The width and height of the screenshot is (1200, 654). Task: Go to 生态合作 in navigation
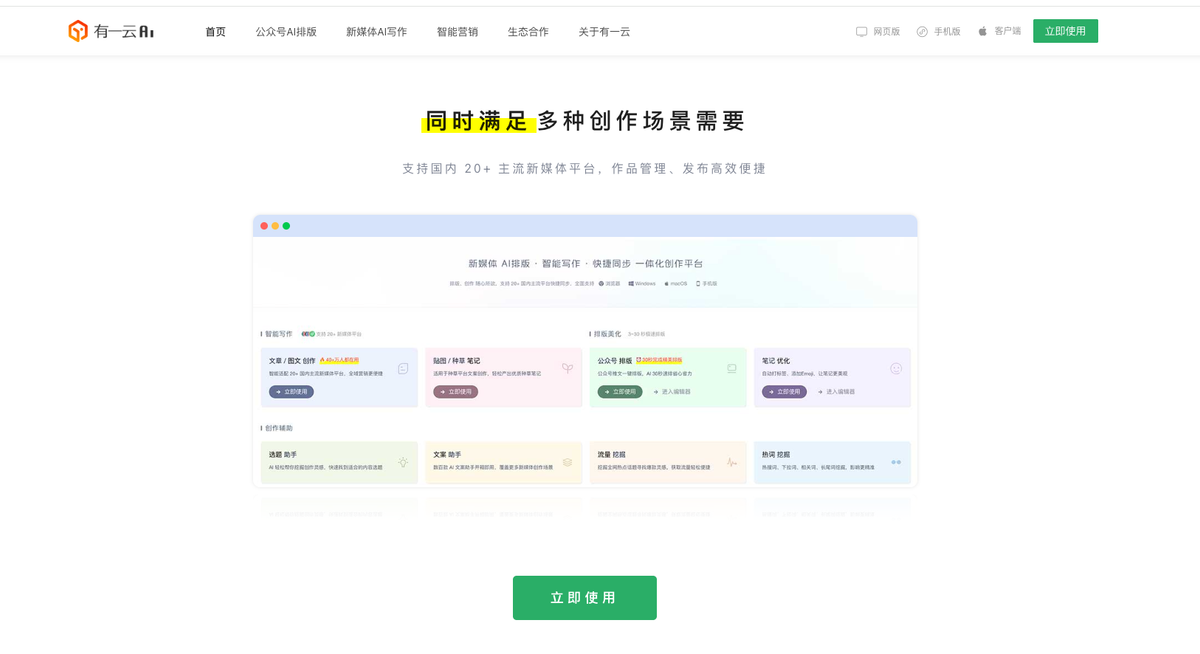[x=528, y=31]
